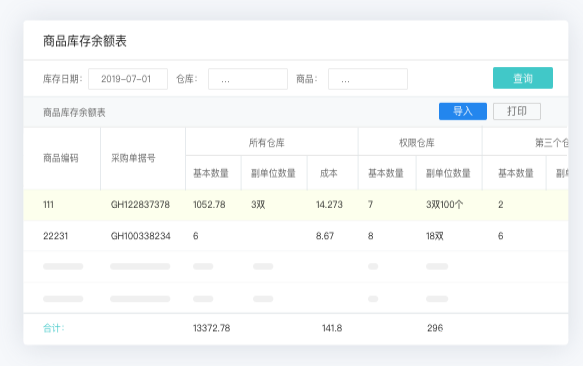Click the 3双 cell in row 111
This screenshot has width=583, height=366.
(258, 205)
